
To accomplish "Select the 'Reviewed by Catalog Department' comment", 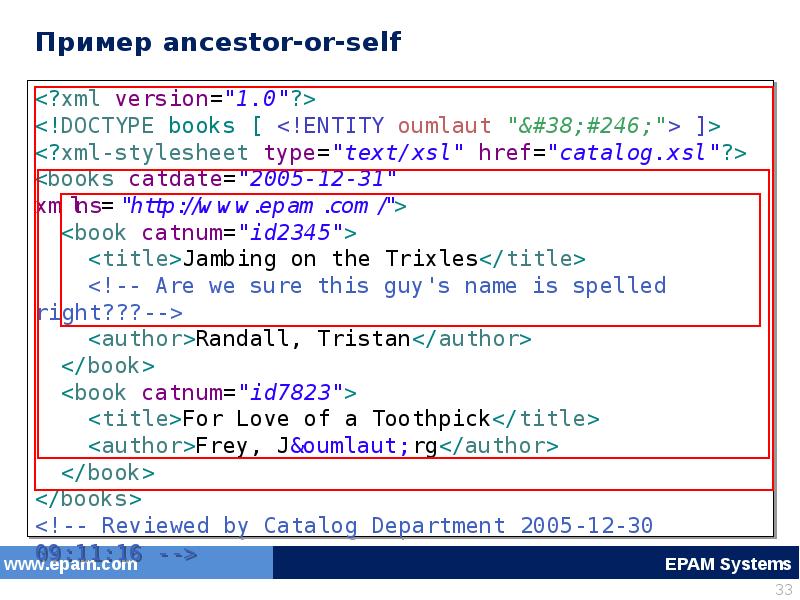I will click(350, 525).
